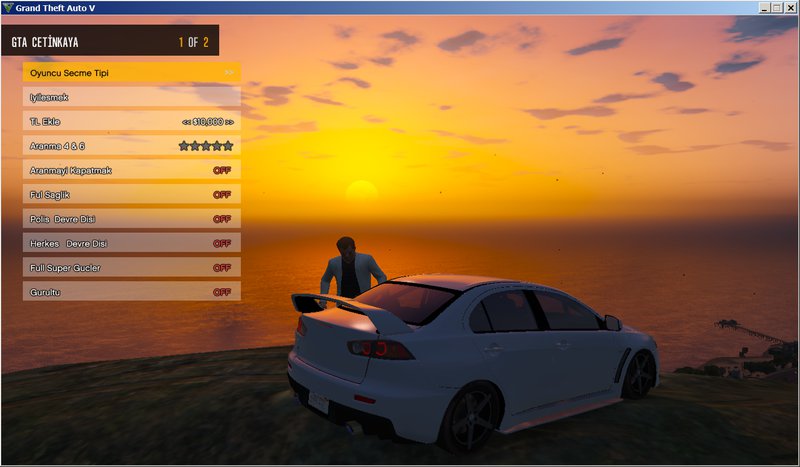The image size is (800, 467).
Task: Minimize the Grand Theft Auto V window
Action: click(765, 8)
